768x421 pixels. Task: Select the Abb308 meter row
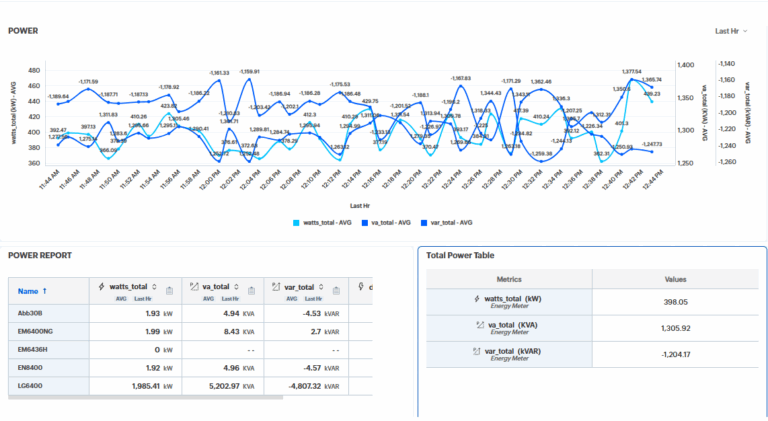30,314
